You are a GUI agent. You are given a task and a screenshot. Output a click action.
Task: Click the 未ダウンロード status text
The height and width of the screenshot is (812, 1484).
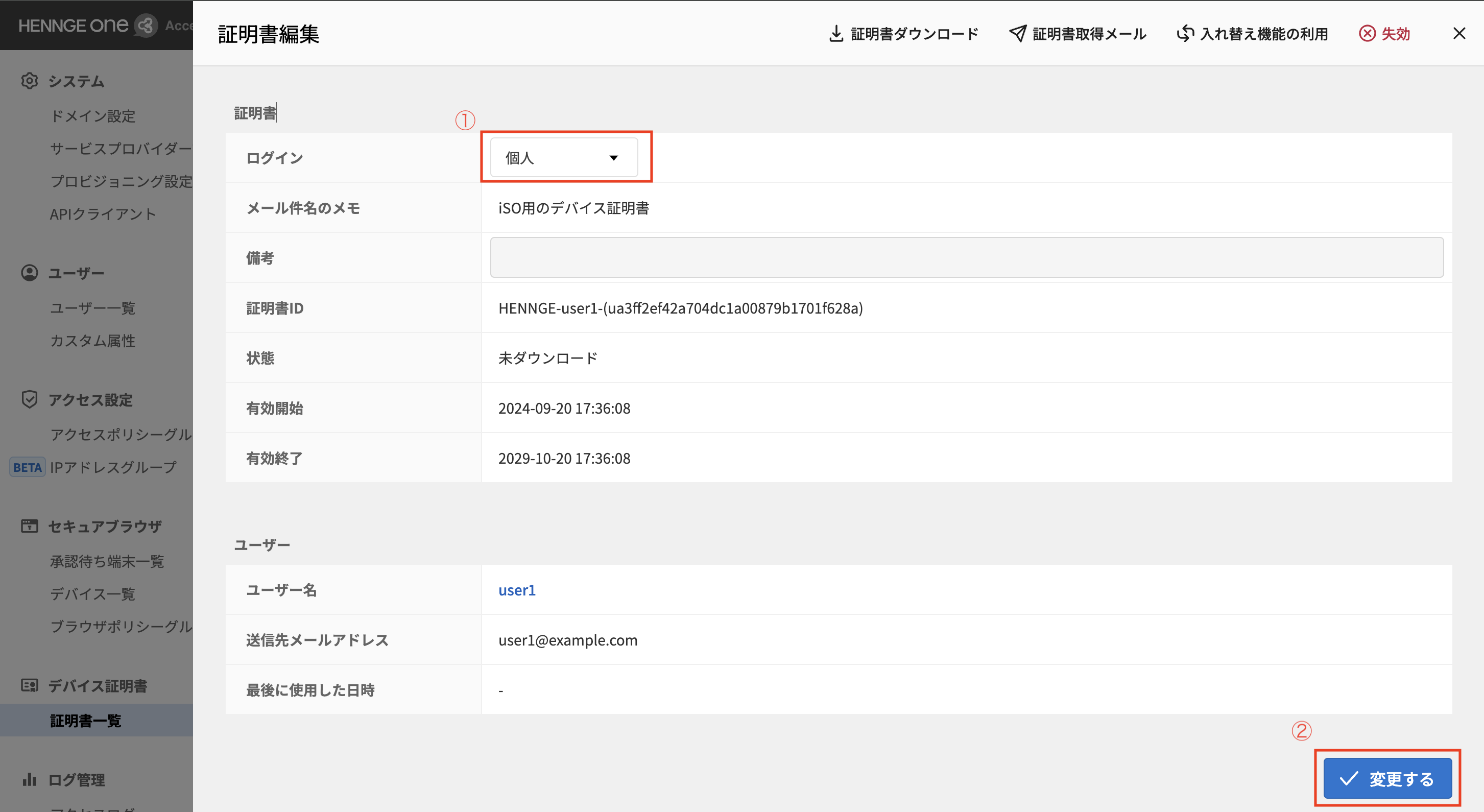tap(547, 359)
